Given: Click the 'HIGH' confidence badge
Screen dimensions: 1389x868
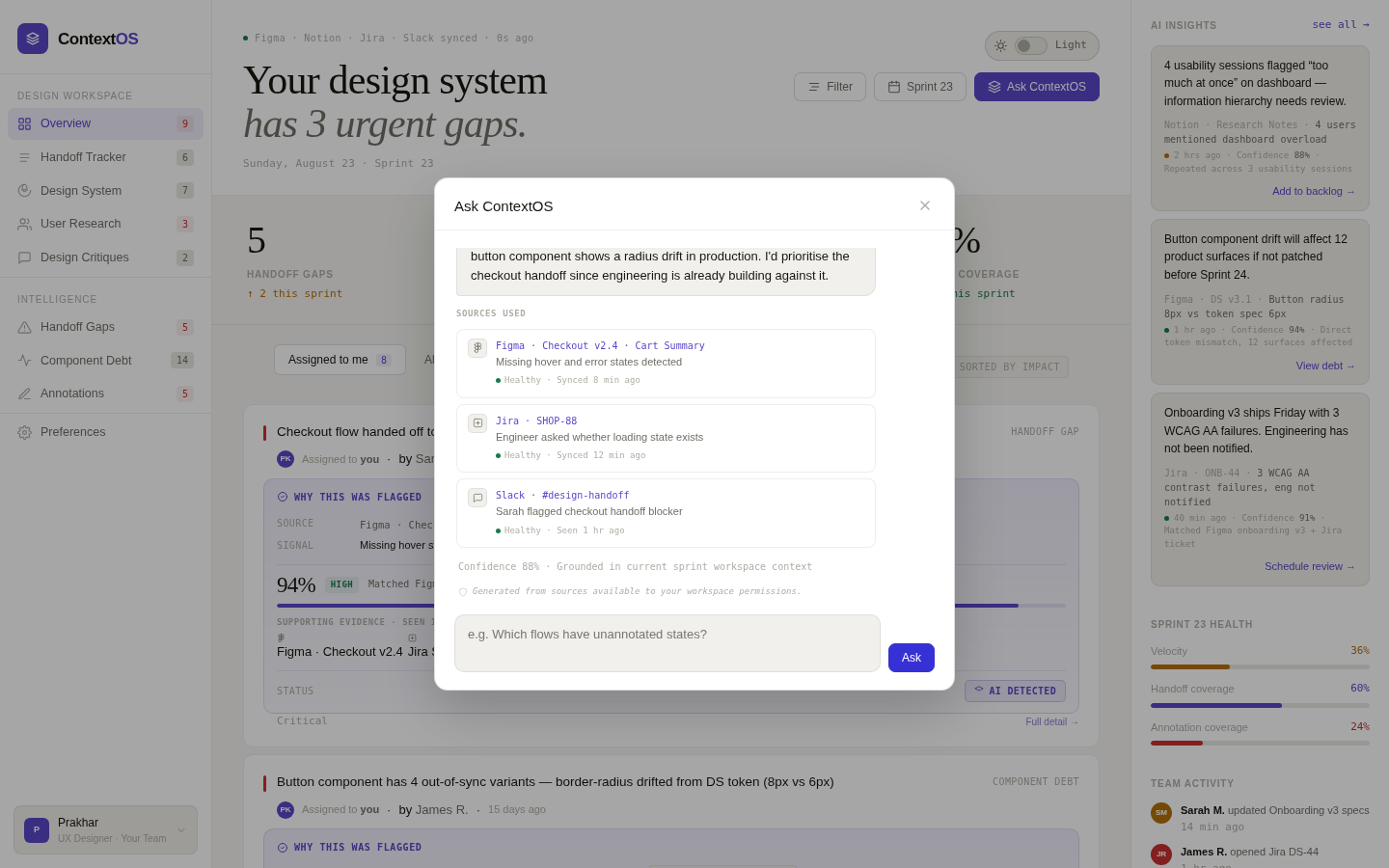Looking at the screenshot, I should click(x=341, y=584).
